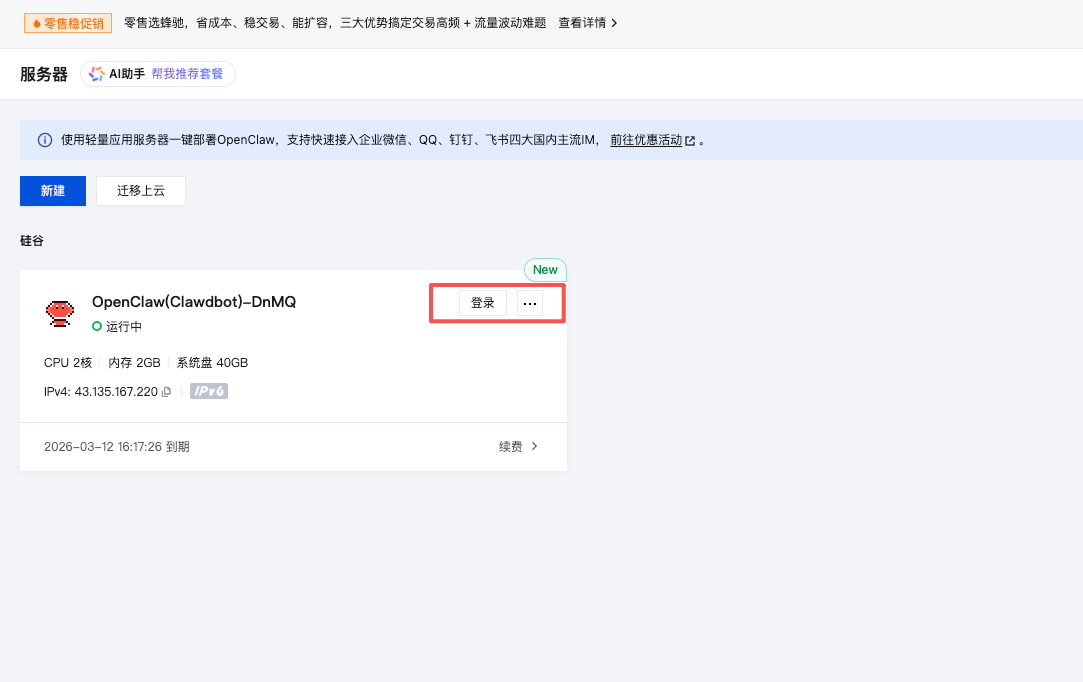1083x682 pixels.
Task: Click the grey IPv6 badge
Action: point(210,391)
